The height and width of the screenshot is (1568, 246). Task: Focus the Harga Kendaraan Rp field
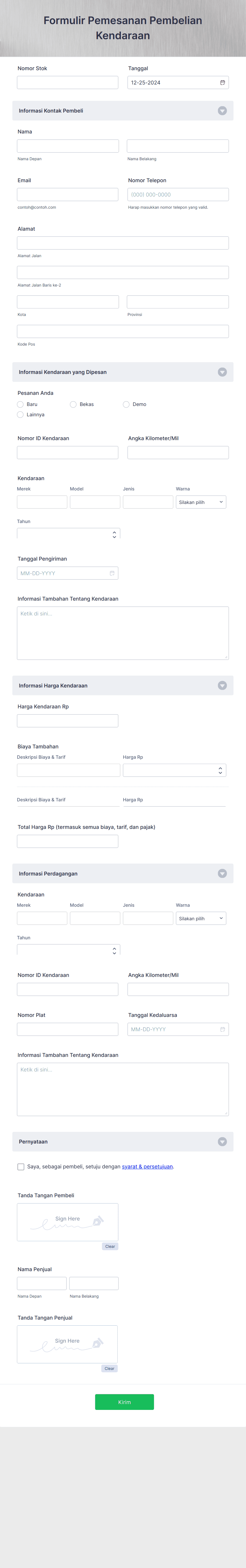pyautogui.click(x=67, y=721)
